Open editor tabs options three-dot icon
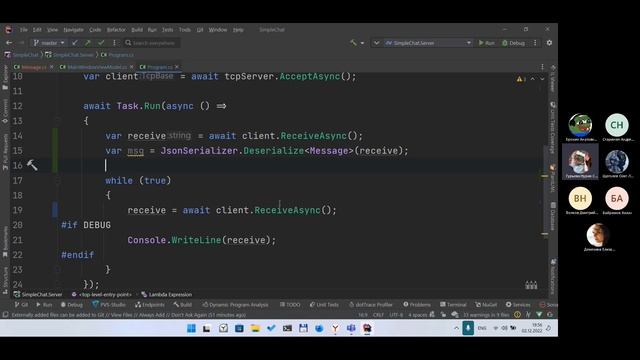 click(542, 67)
